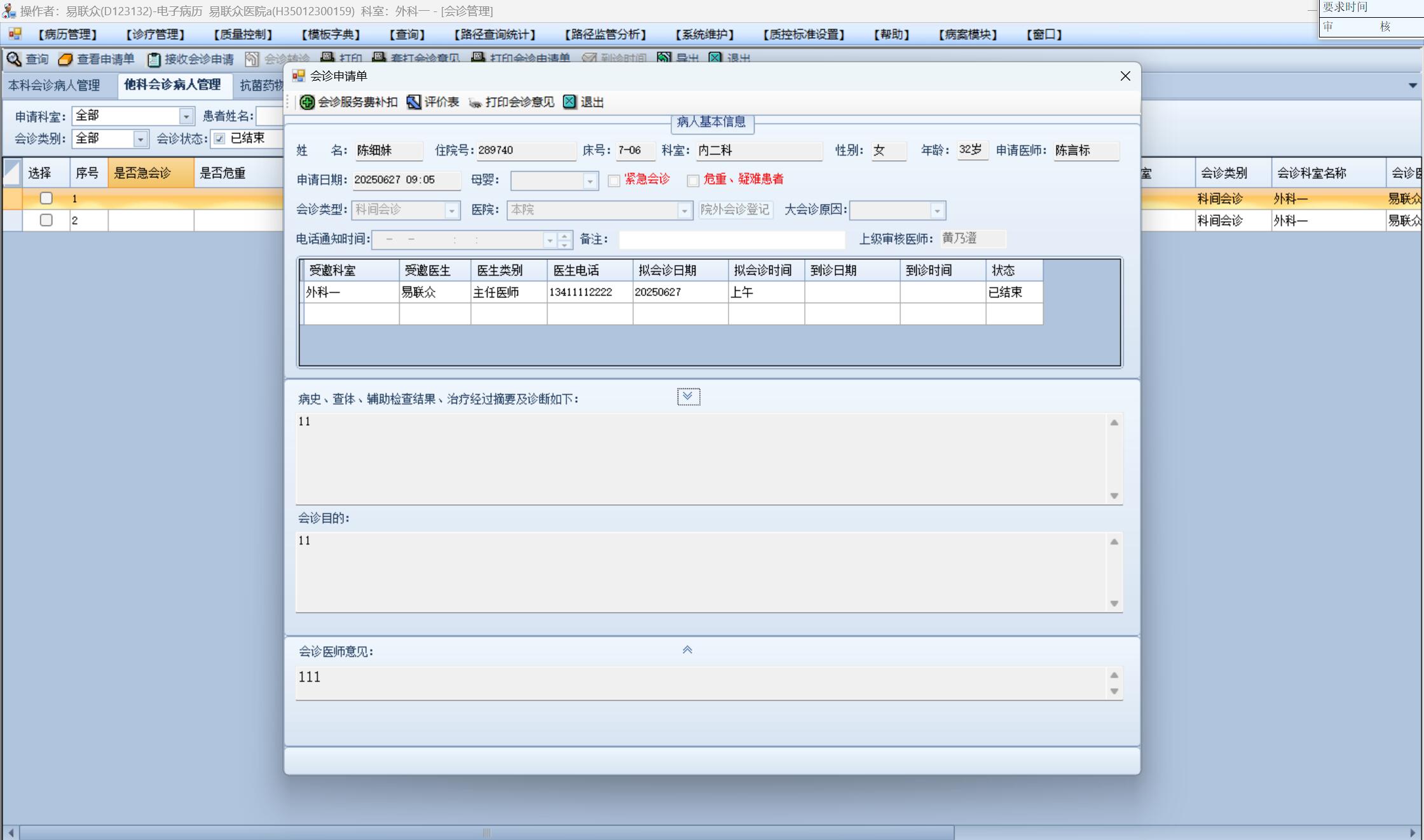Click the 是否急会诊 column header

click(151, 173)
